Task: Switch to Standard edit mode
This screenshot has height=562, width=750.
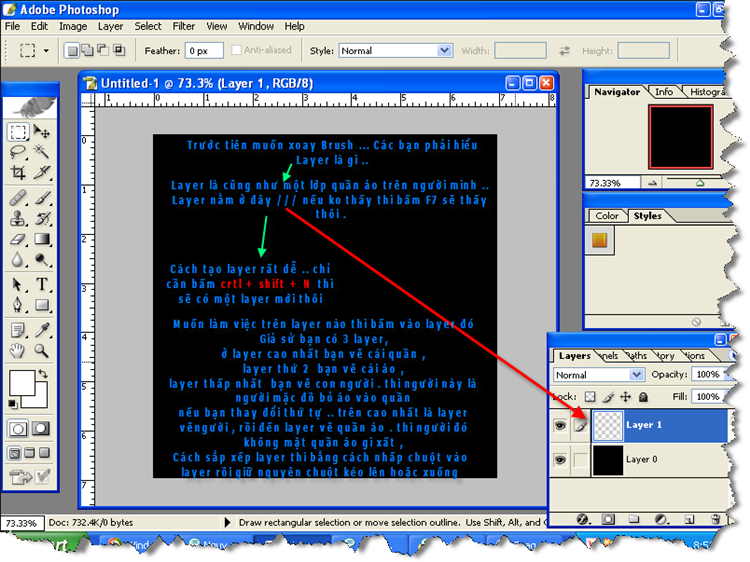Action: [18, 429]
